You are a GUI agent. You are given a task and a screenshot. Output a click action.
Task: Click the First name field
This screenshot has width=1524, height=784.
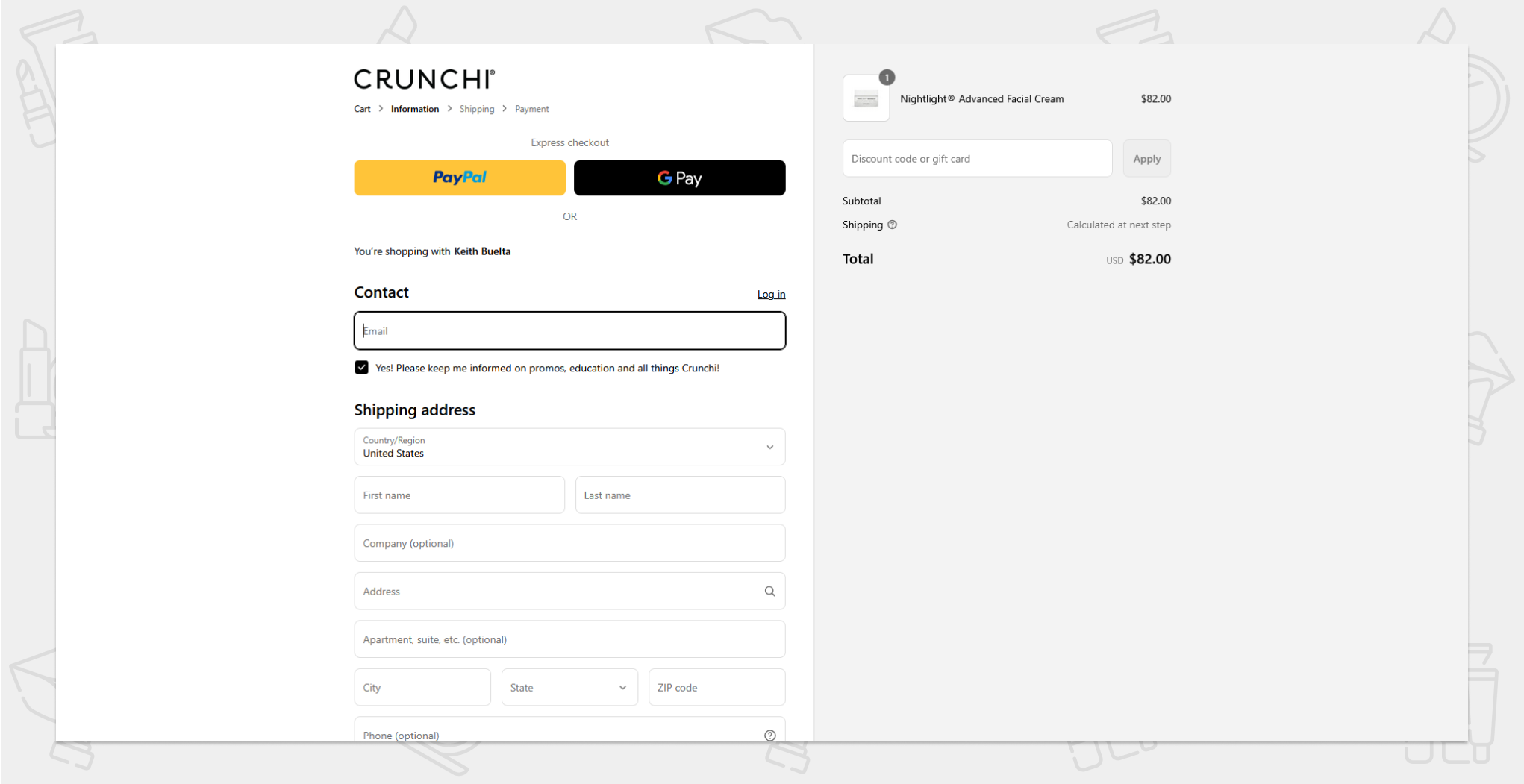pyautogui.click(x=459, y=495)
